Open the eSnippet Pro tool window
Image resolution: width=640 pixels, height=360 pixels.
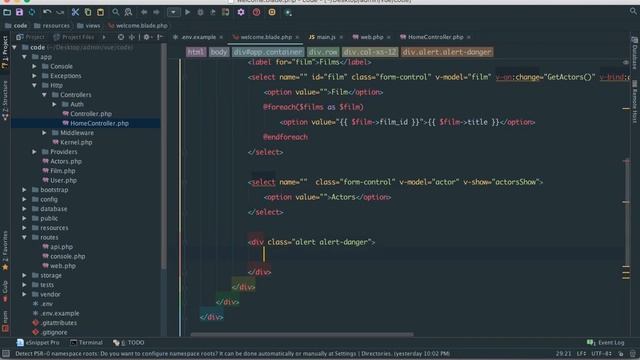tap(38, 342)
